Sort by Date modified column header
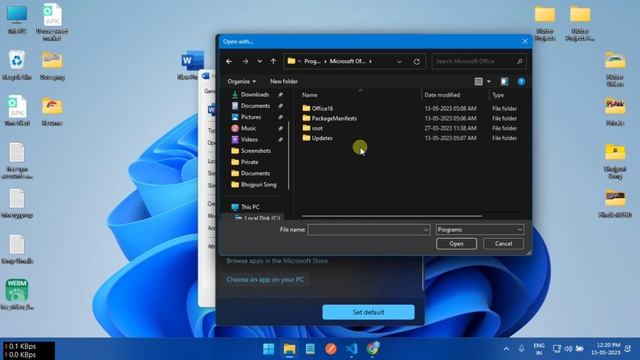The height and width of the screenshot is (360, 640). 442,95
